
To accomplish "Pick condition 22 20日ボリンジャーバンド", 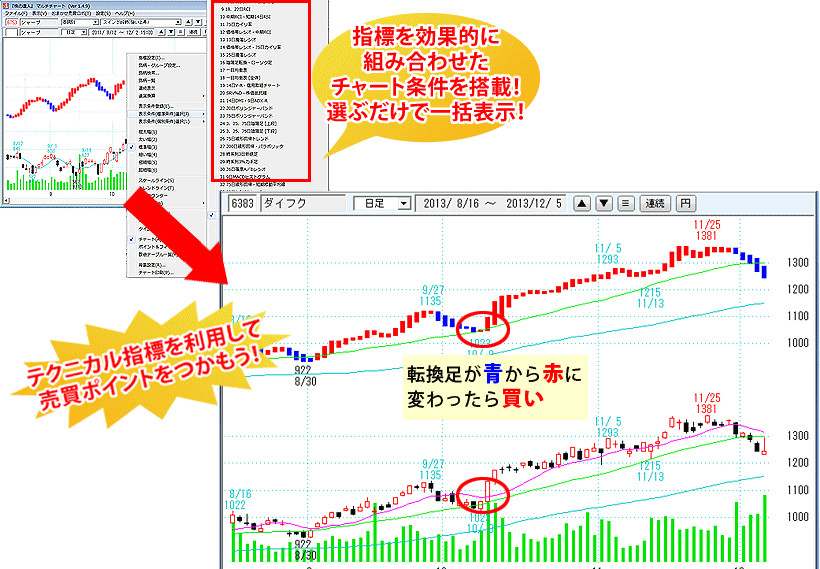I will [x=246, y=108].
